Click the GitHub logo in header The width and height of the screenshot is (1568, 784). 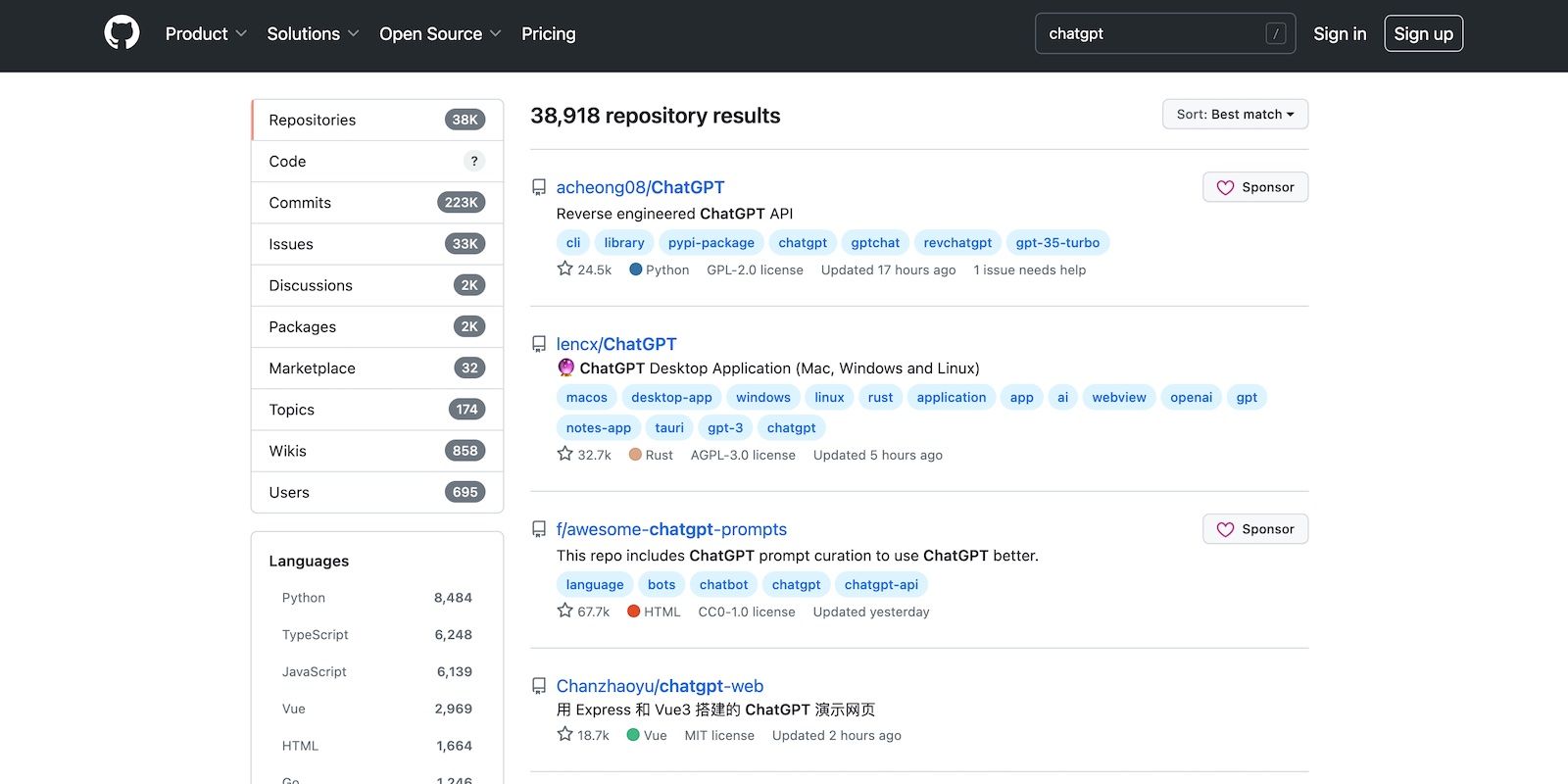[122, 33]
